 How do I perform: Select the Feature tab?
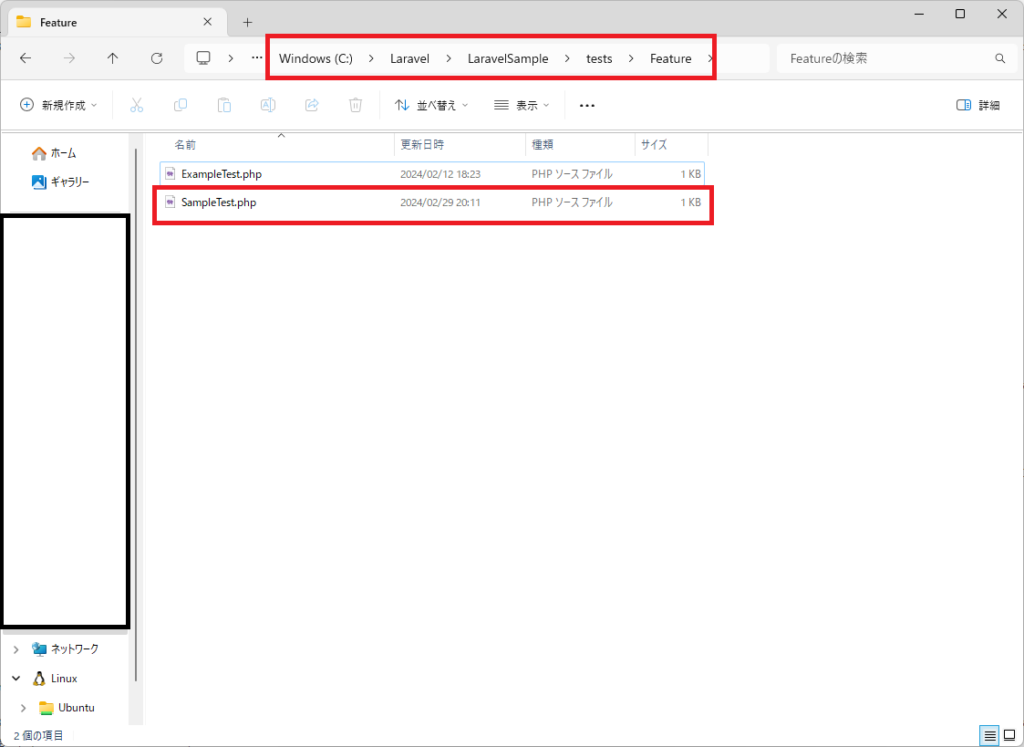pyautogui.click(x=118, y=22)
